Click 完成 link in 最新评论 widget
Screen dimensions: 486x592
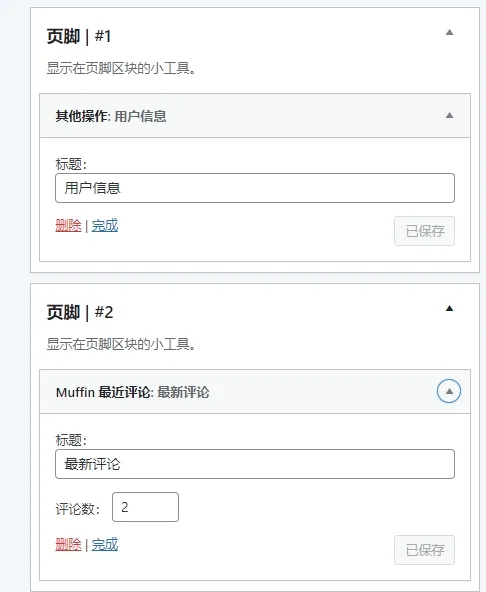105,545
